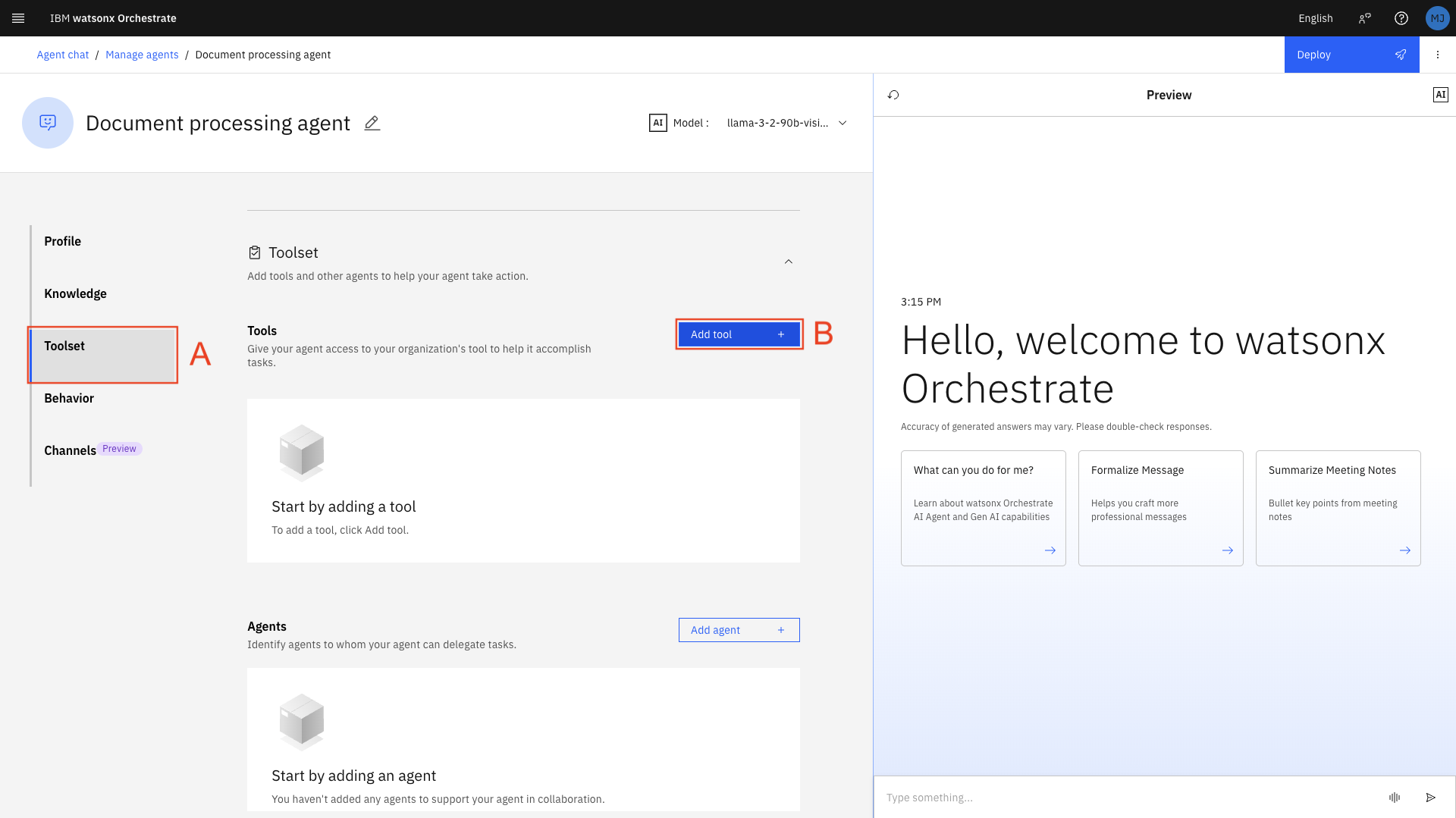Select the Knowledge section in sidebar
Viewport: 1456px width, 818px height.
(75, 293)
